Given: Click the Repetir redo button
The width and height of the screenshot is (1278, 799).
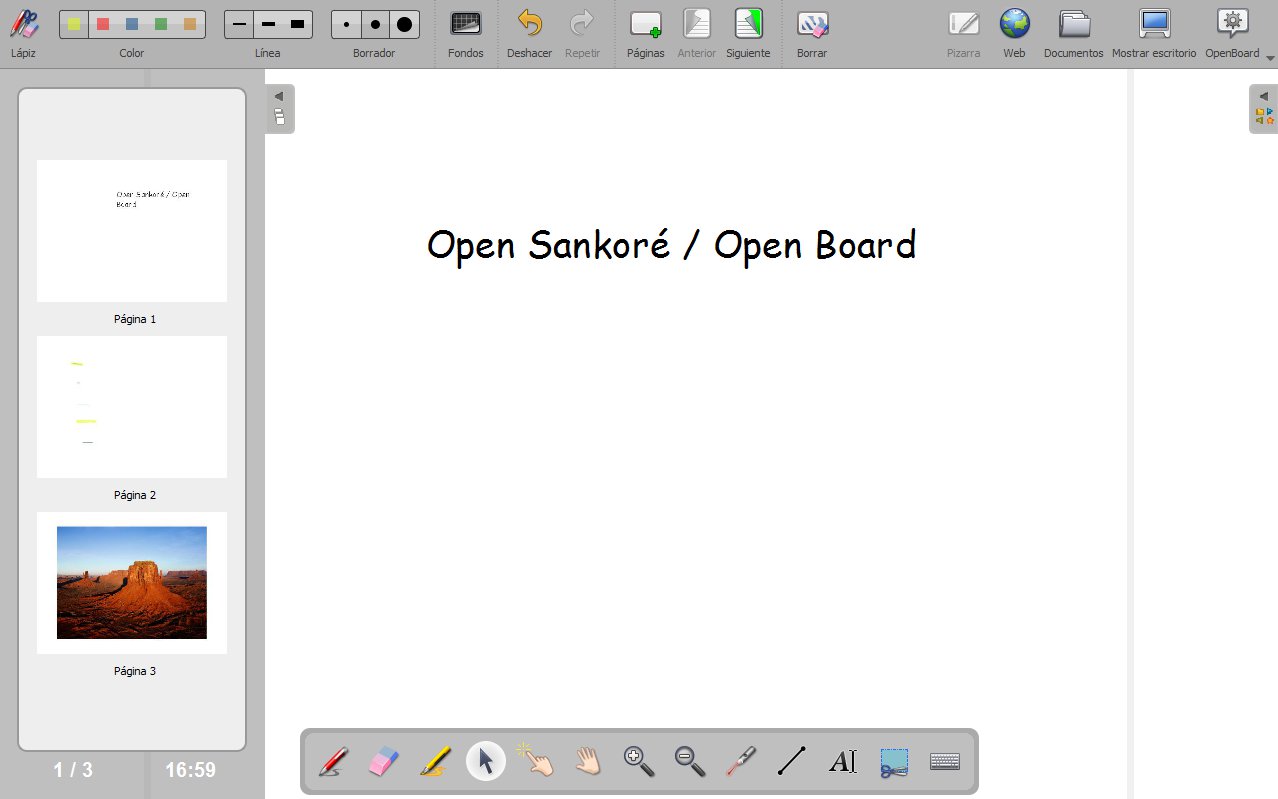Looking at the screenshot, I should point(582,33).
